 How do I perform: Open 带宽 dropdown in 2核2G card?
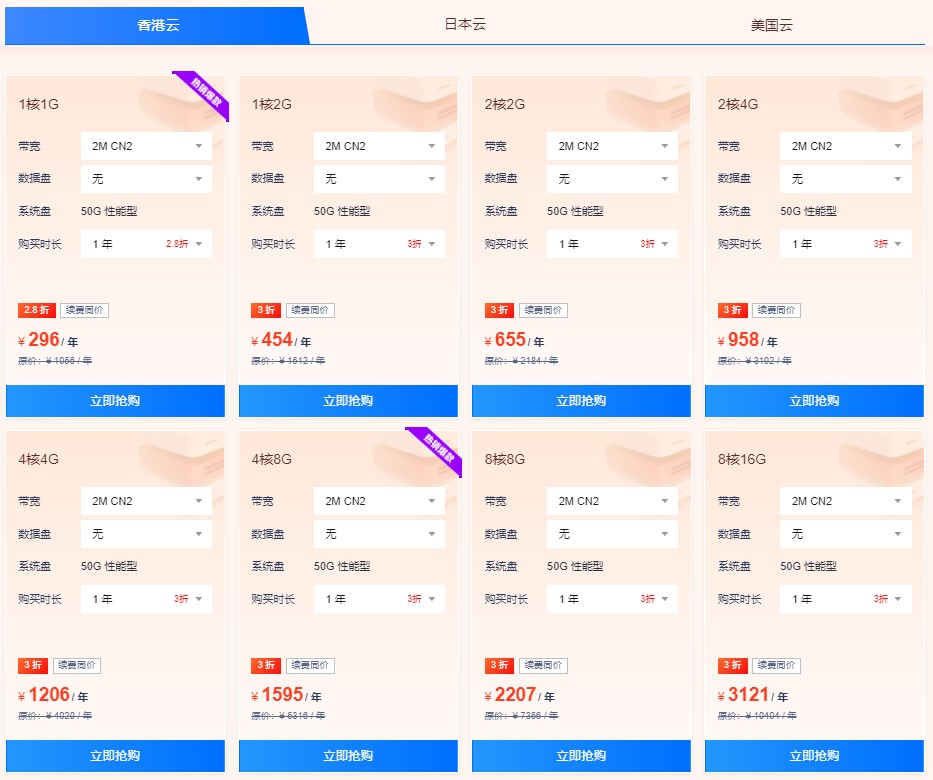pyautogui.click(x=612, y=146)
